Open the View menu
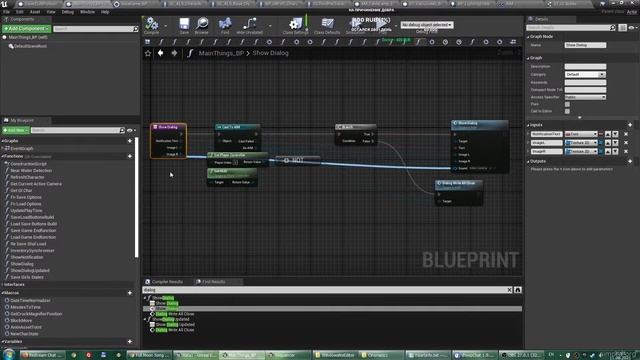 pyautogui.click(x=51, y=12)
